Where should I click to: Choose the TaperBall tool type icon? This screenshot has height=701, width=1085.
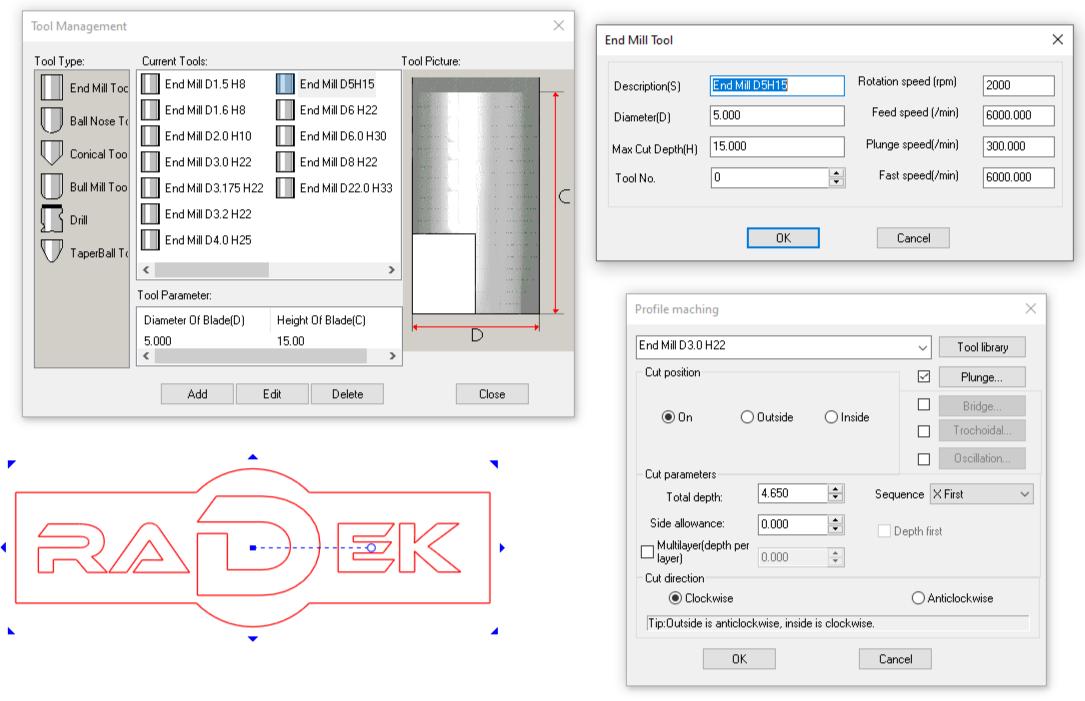point(51,252)
